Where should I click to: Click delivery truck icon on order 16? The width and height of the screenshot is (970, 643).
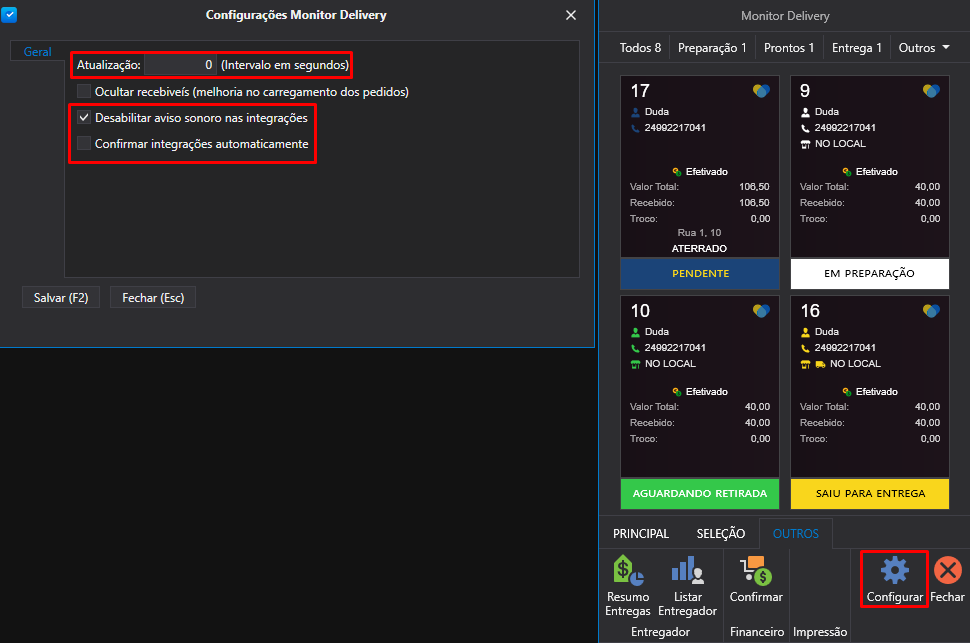820,364
